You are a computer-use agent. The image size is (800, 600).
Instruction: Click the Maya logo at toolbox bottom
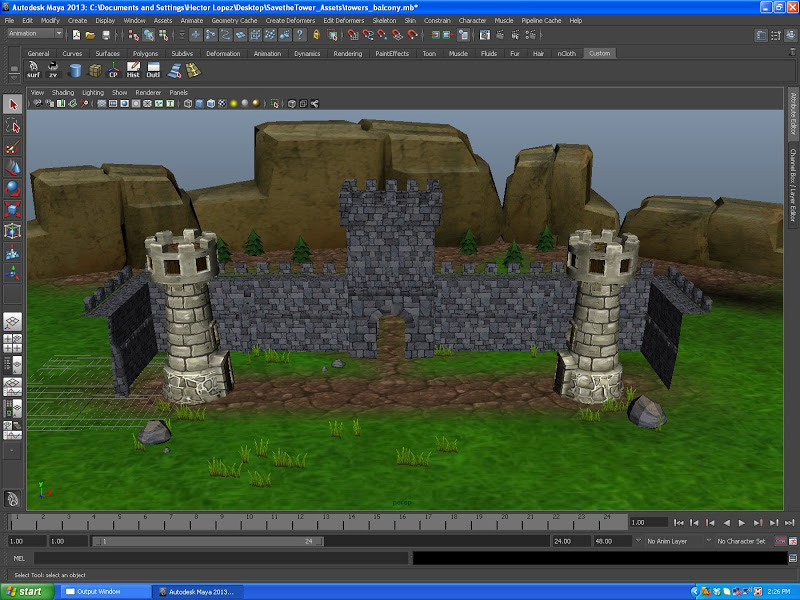click(13, 498)
